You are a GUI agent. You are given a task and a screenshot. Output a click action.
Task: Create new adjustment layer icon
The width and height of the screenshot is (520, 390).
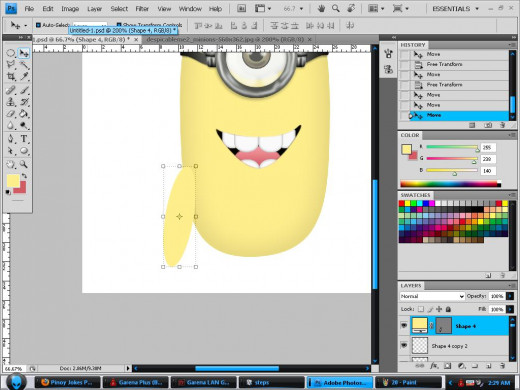pyautogui.click(x=462, y=366)
